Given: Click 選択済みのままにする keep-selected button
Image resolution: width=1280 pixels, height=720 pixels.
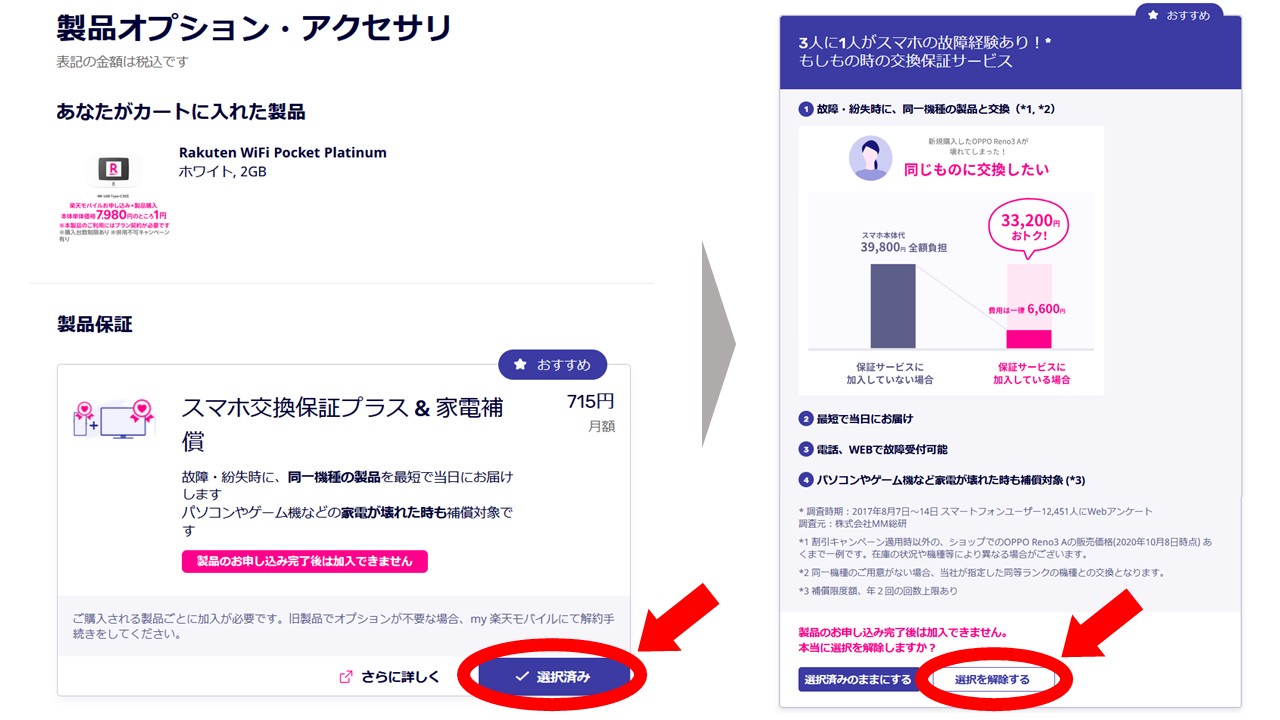Looking at the screenshot, I should coord(859,680).
